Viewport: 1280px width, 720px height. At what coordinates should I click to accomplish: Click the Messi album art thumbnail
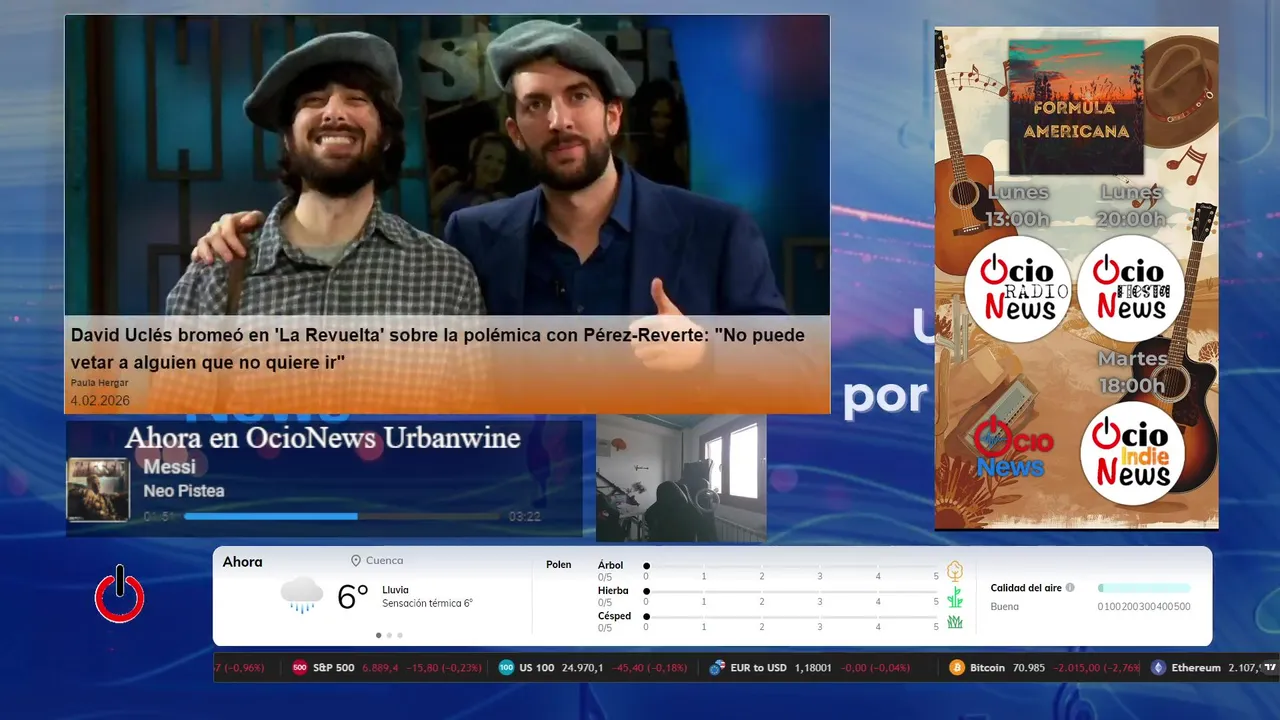click(98, 489)
